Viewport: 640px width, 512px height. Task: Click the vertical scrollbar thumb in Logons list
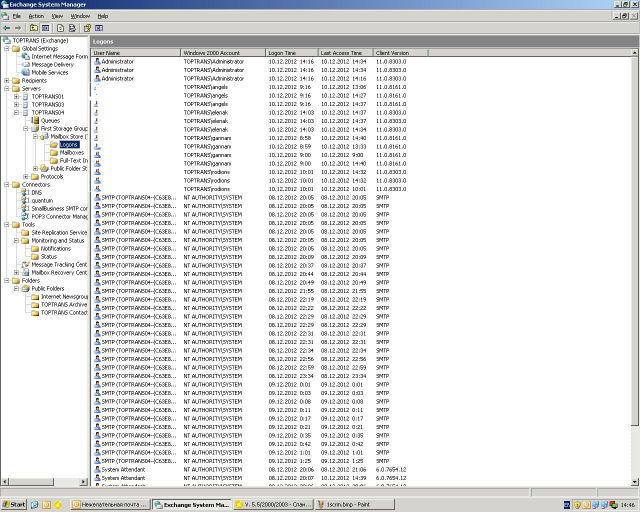coord(635,241)
